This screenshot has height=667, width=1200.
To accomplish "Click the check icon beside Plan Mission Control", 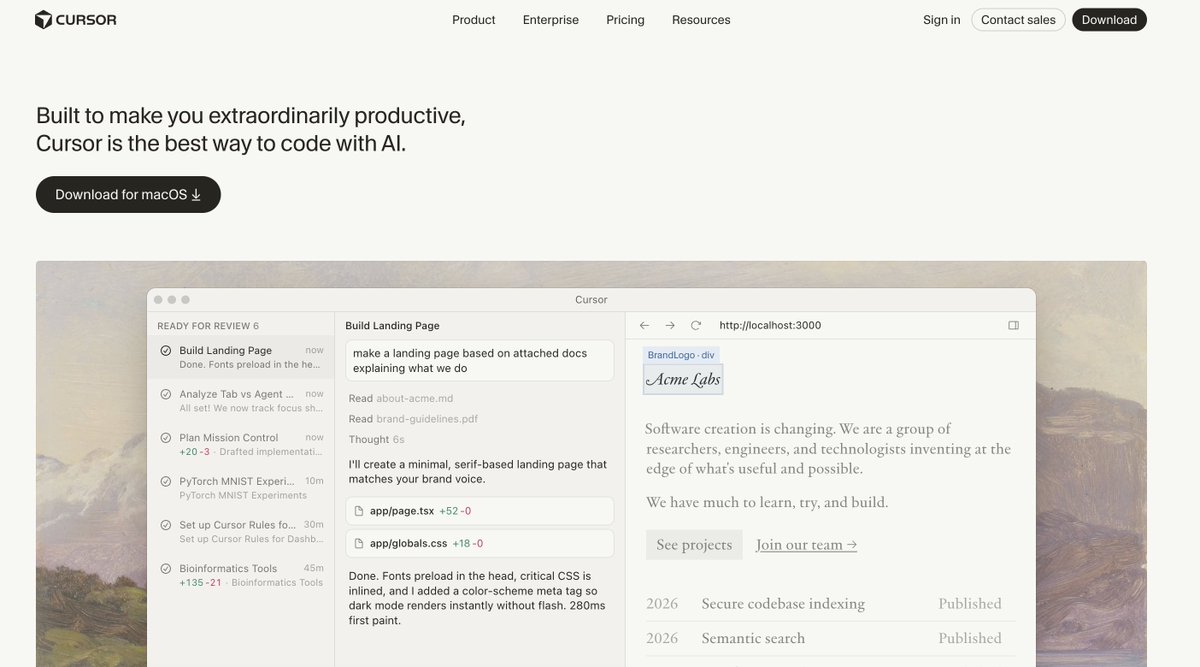I will click(165, 437).
